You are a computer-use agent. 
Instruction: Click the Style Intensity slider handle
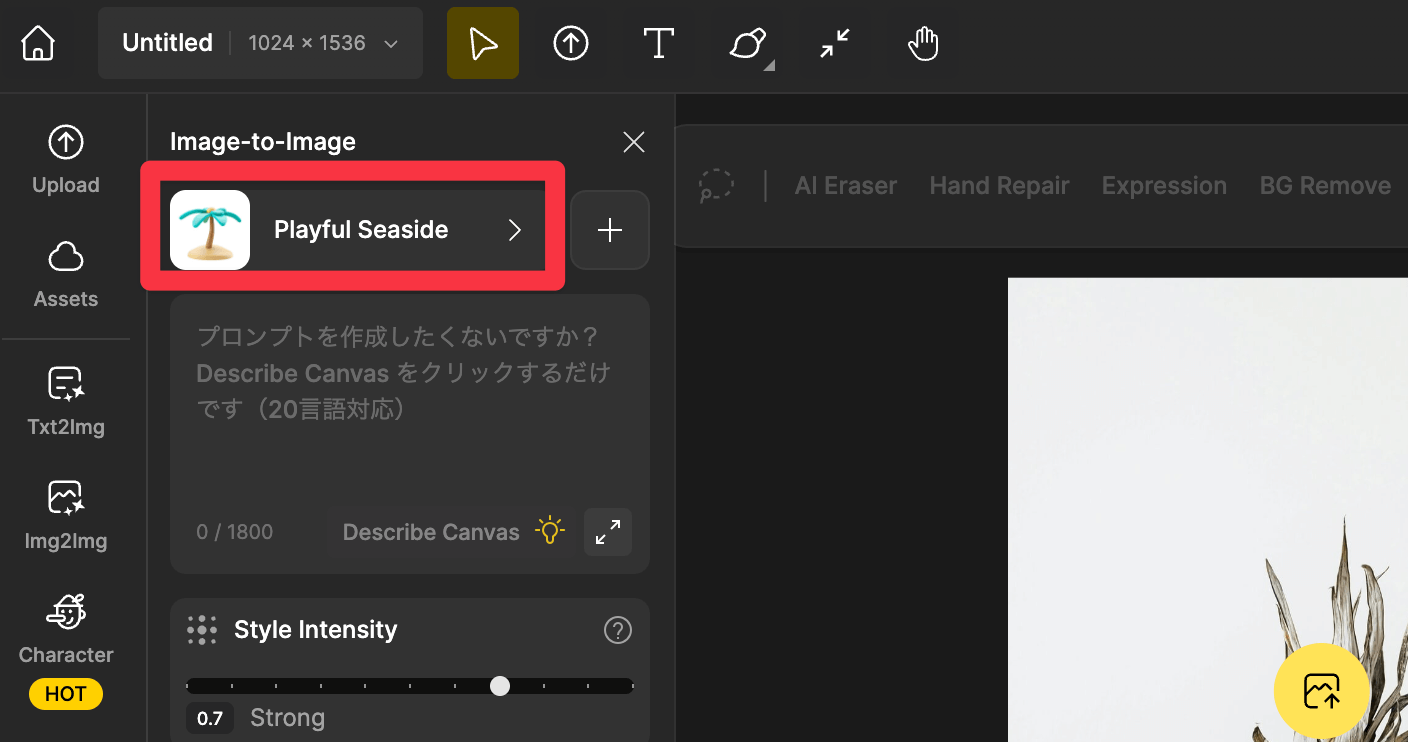(x=500, y=686)
